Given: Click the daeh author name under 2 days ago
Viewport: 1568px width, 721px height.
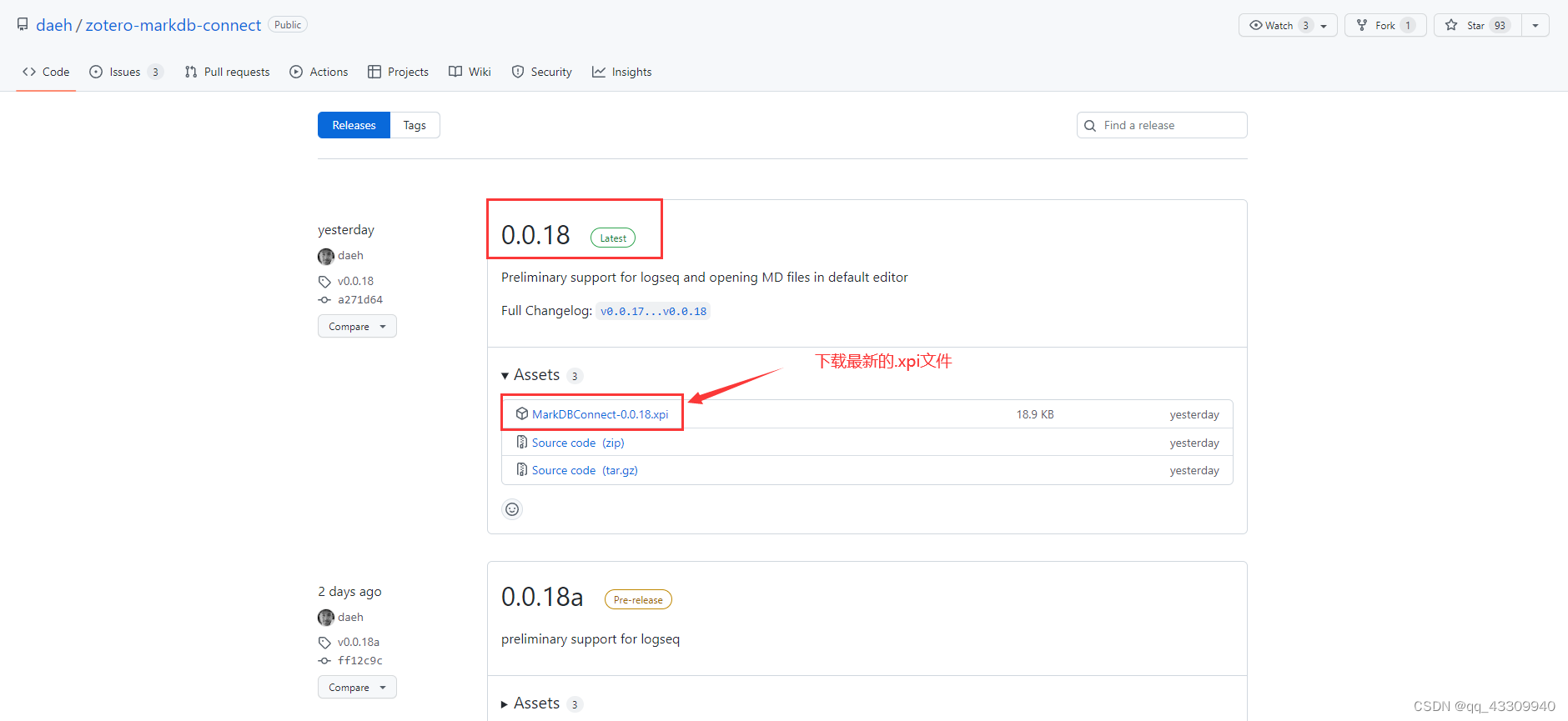Looking at the screenshot, I should 350,617.
